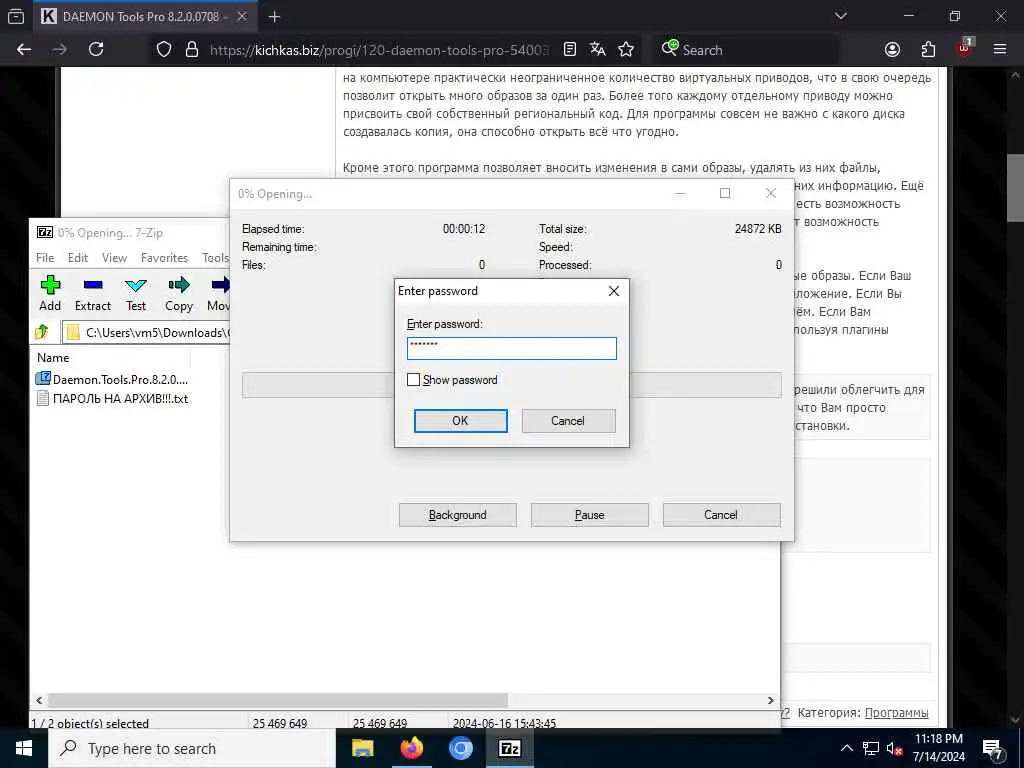
Task: Click the site padlock icon
Action: pyautogui.click(x=191, y=50)
